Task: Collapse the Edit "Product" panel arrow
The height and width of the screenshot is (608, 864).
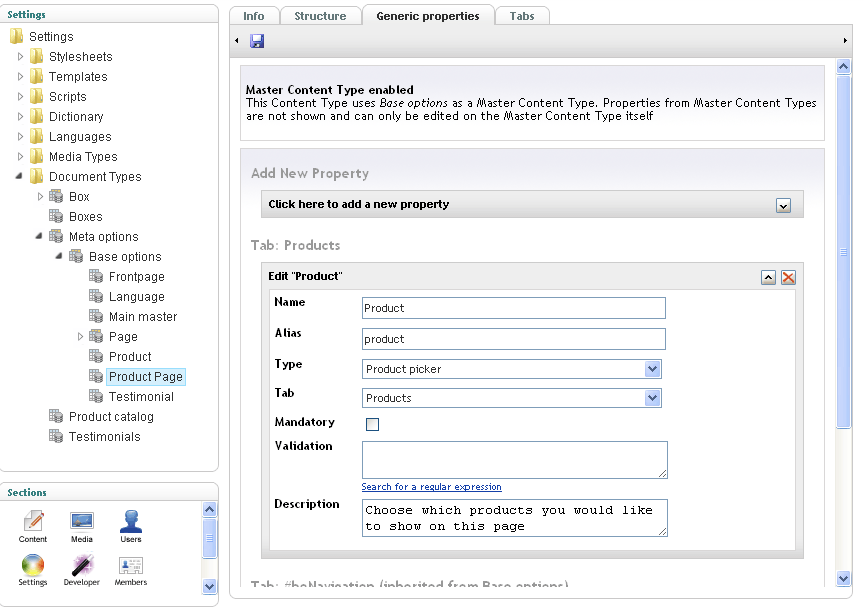Action: (x=769, y=277)
